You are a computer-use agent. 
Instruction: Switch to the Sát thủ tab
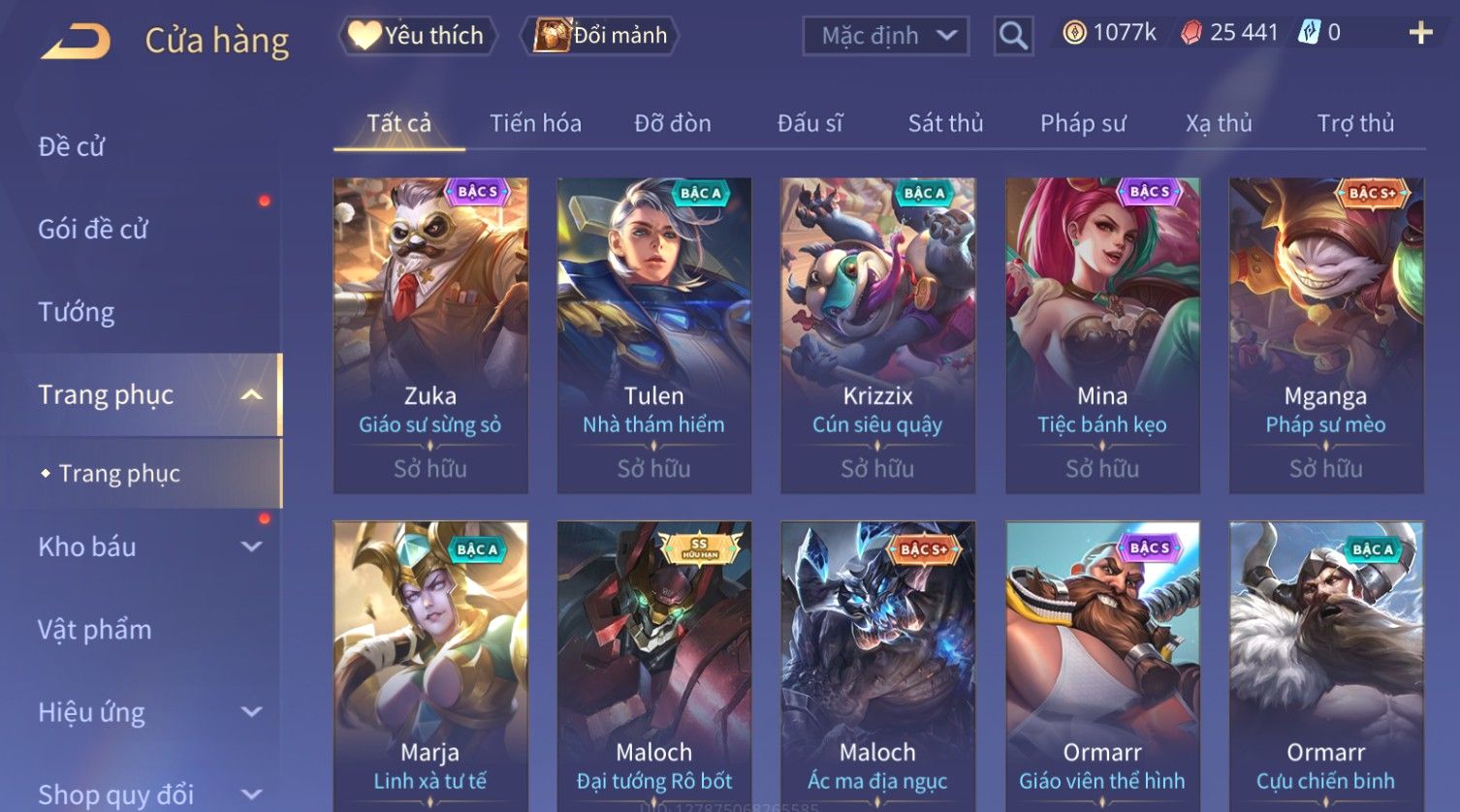(x=945, y=123)
